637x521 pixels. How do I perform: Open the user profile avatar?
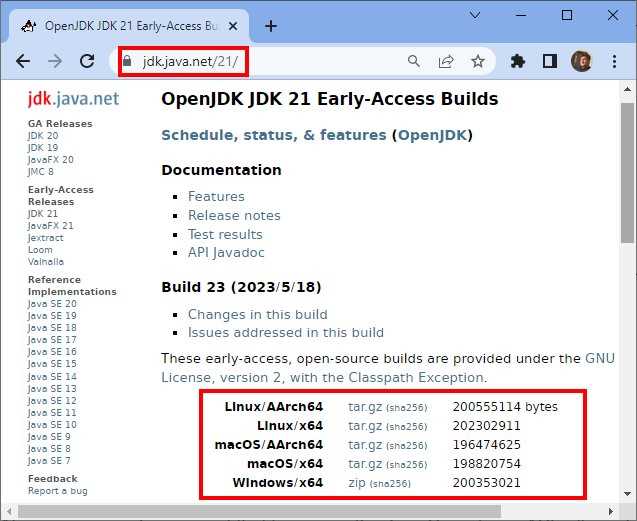point(581,61)
